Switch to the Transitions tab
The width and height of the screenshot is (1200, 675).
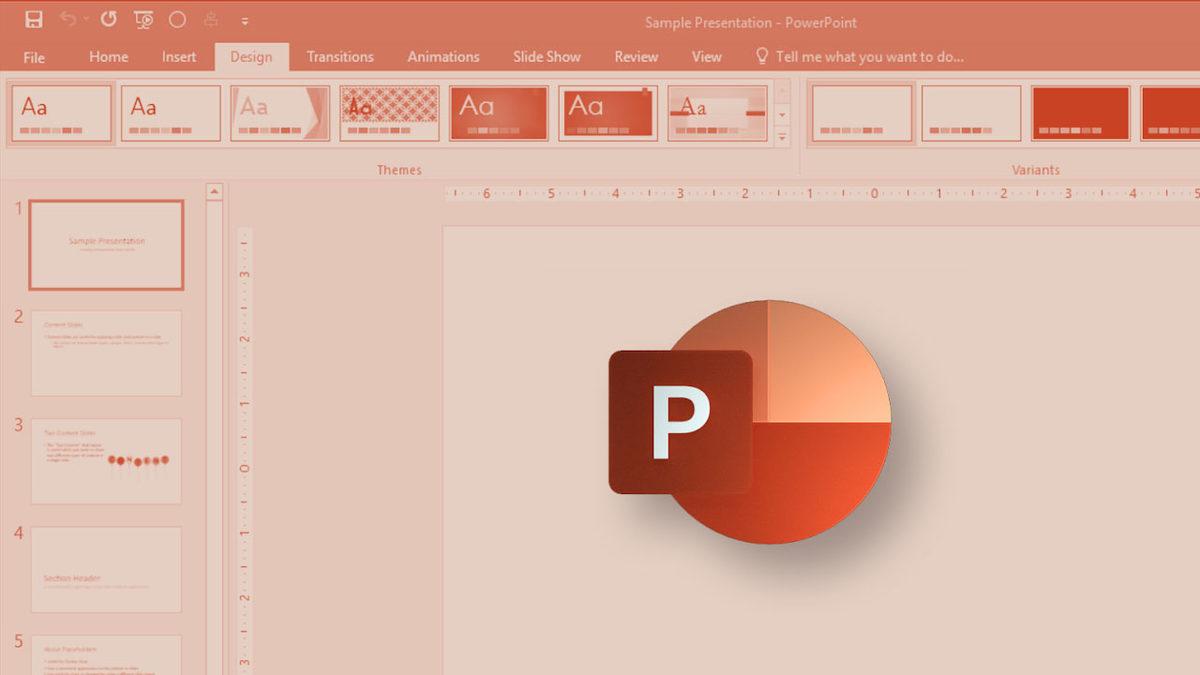click(340, 57)
